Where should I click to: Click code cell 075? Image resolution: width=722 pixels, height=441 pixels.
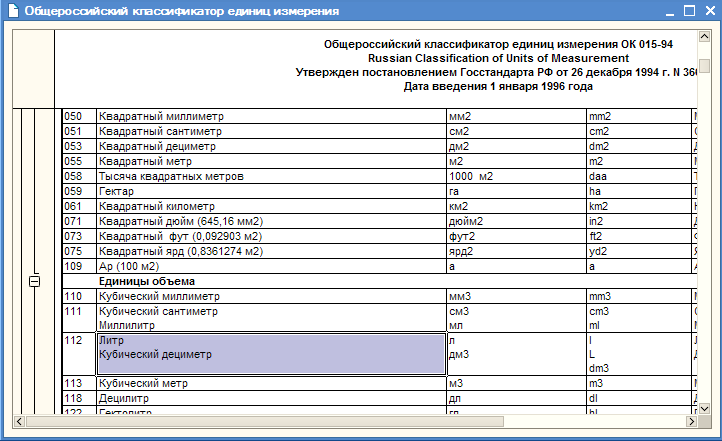[x=79, y=251]
